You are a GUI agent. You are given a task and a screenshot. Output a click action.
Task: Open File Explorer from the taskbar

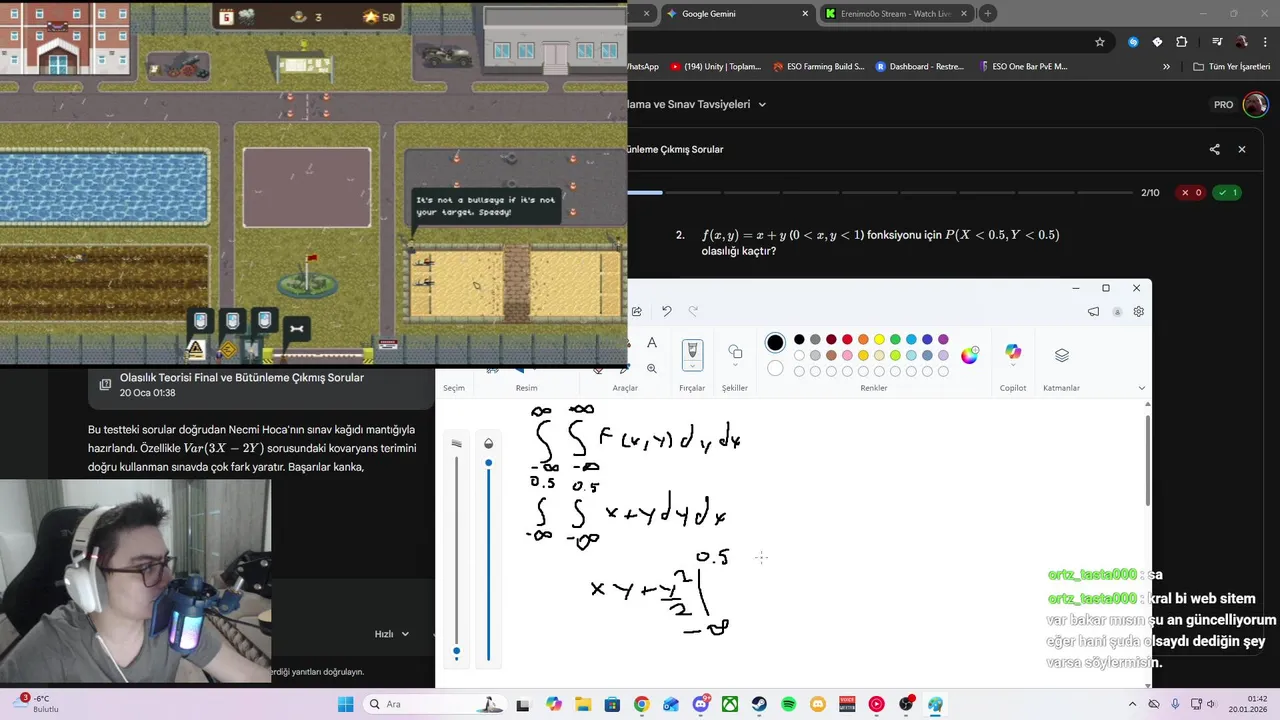(x=583, y=704)
